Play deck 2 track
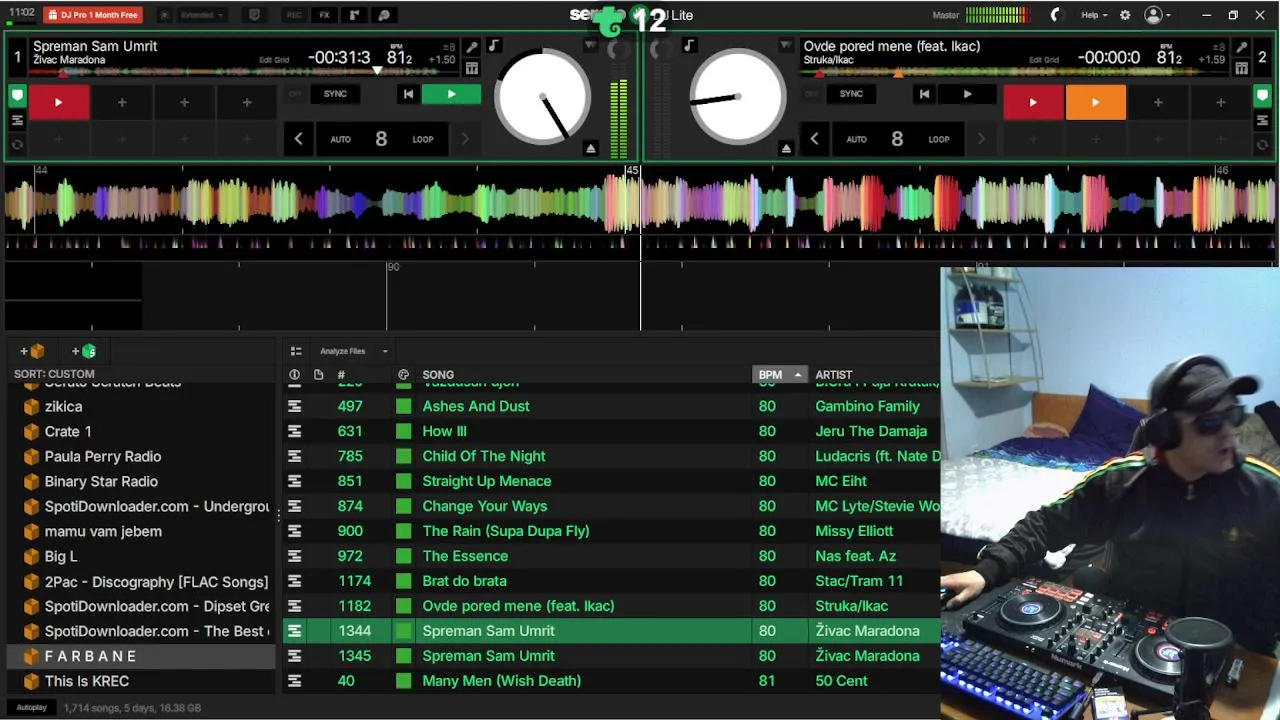This screenshot has height=720, width=1280. 967,94
